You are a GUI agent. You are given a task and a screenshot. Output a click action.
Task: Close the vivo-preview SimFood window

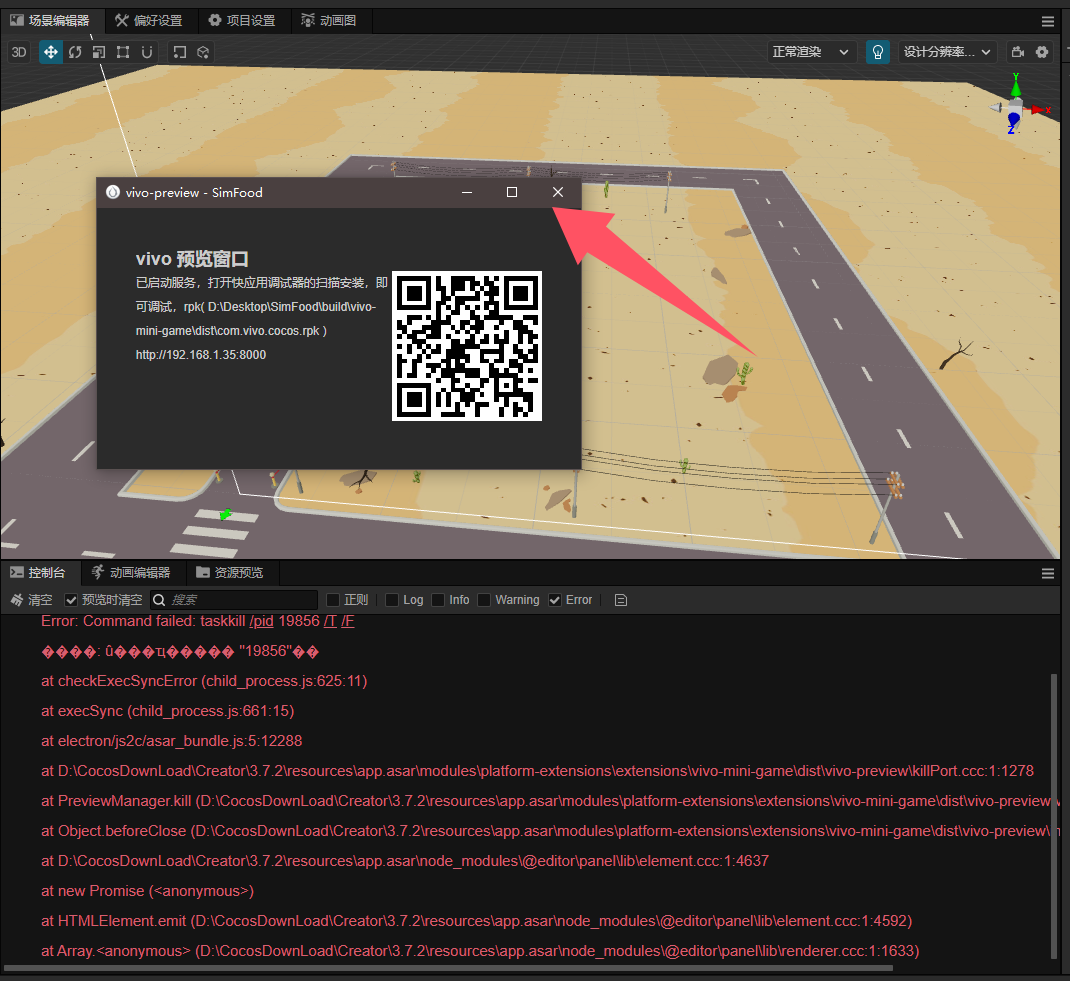[x=558, y=192]
